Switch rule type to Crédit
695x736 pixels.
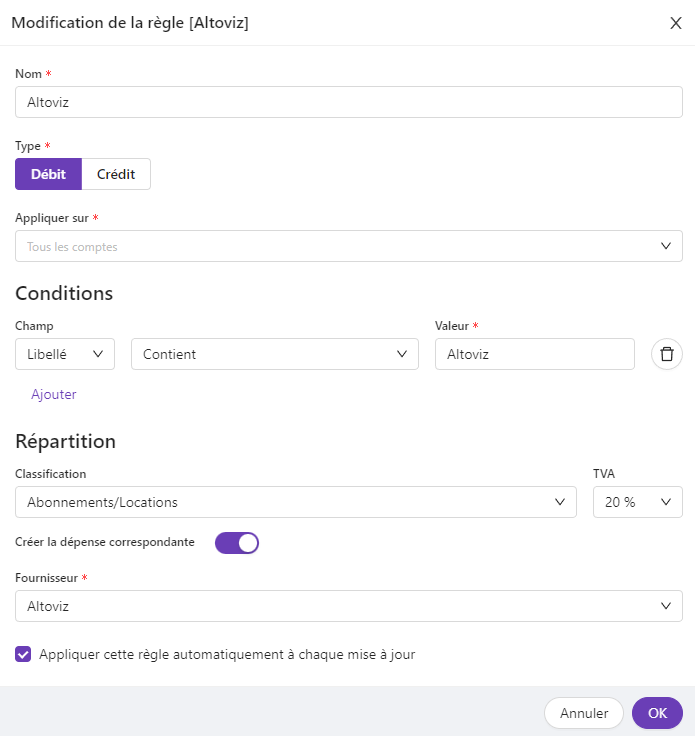[116, 174]
